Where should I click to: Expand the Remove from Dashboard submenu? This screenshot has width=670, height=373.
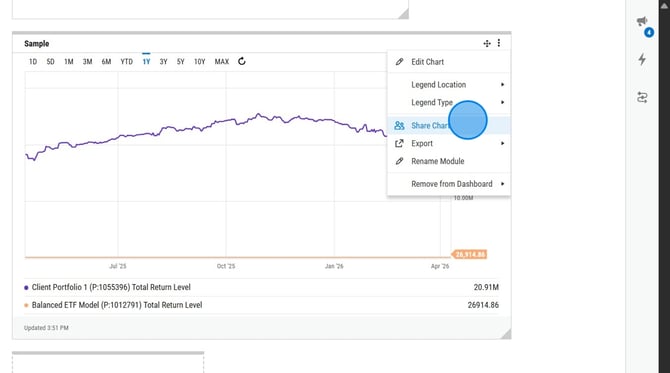click(x=449, y=184)
